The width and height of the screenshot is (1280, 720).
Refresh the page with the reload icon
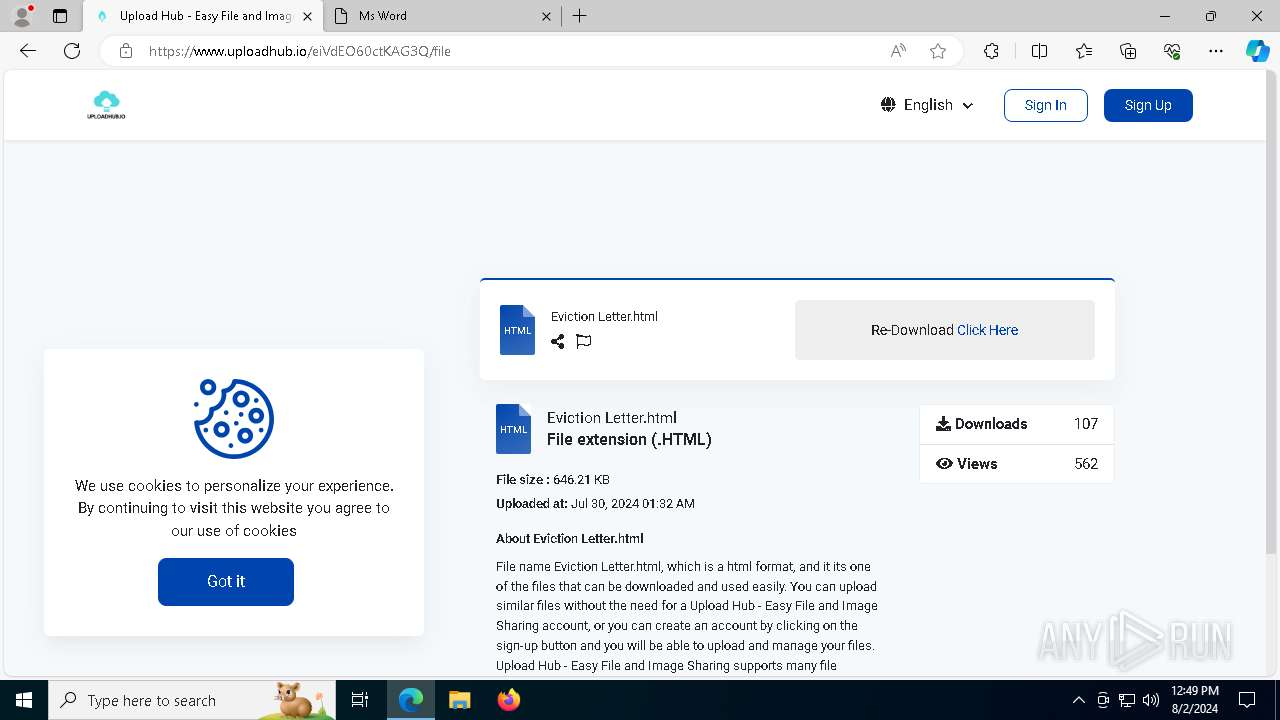(x=72, y=51)
